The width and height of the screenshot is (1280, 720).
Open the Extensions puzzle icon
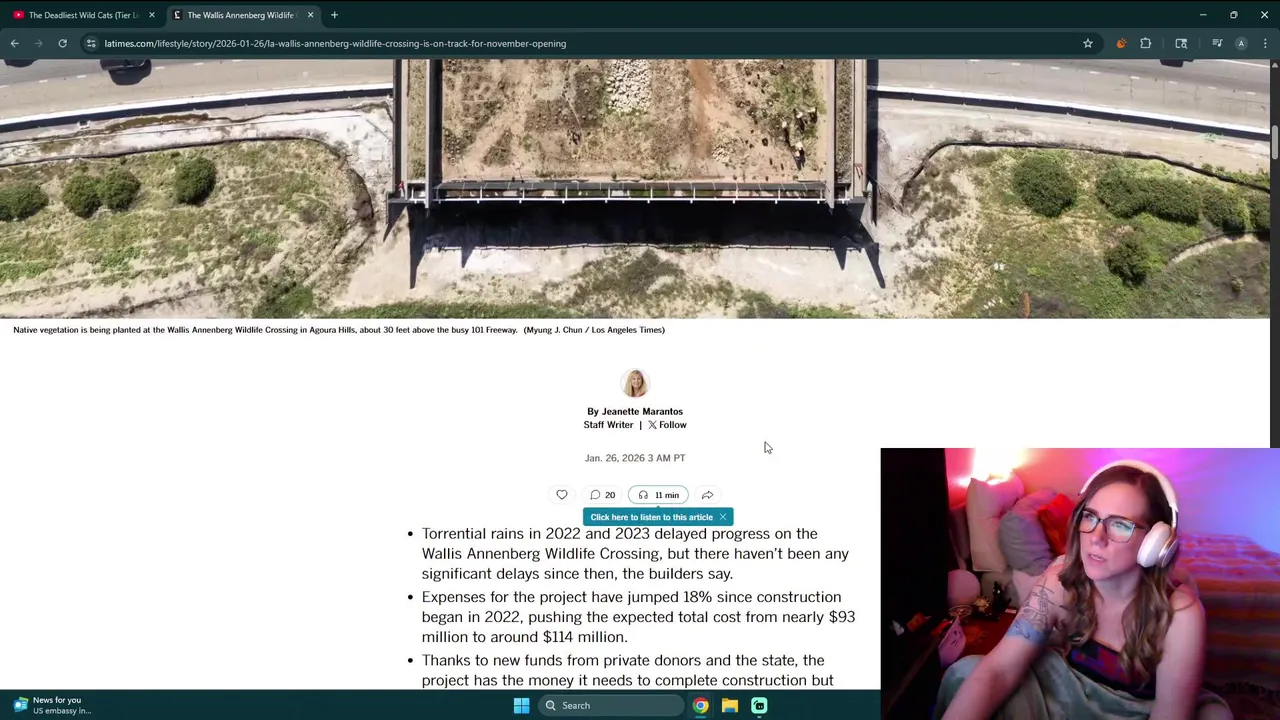click(x=1146, y=43)
